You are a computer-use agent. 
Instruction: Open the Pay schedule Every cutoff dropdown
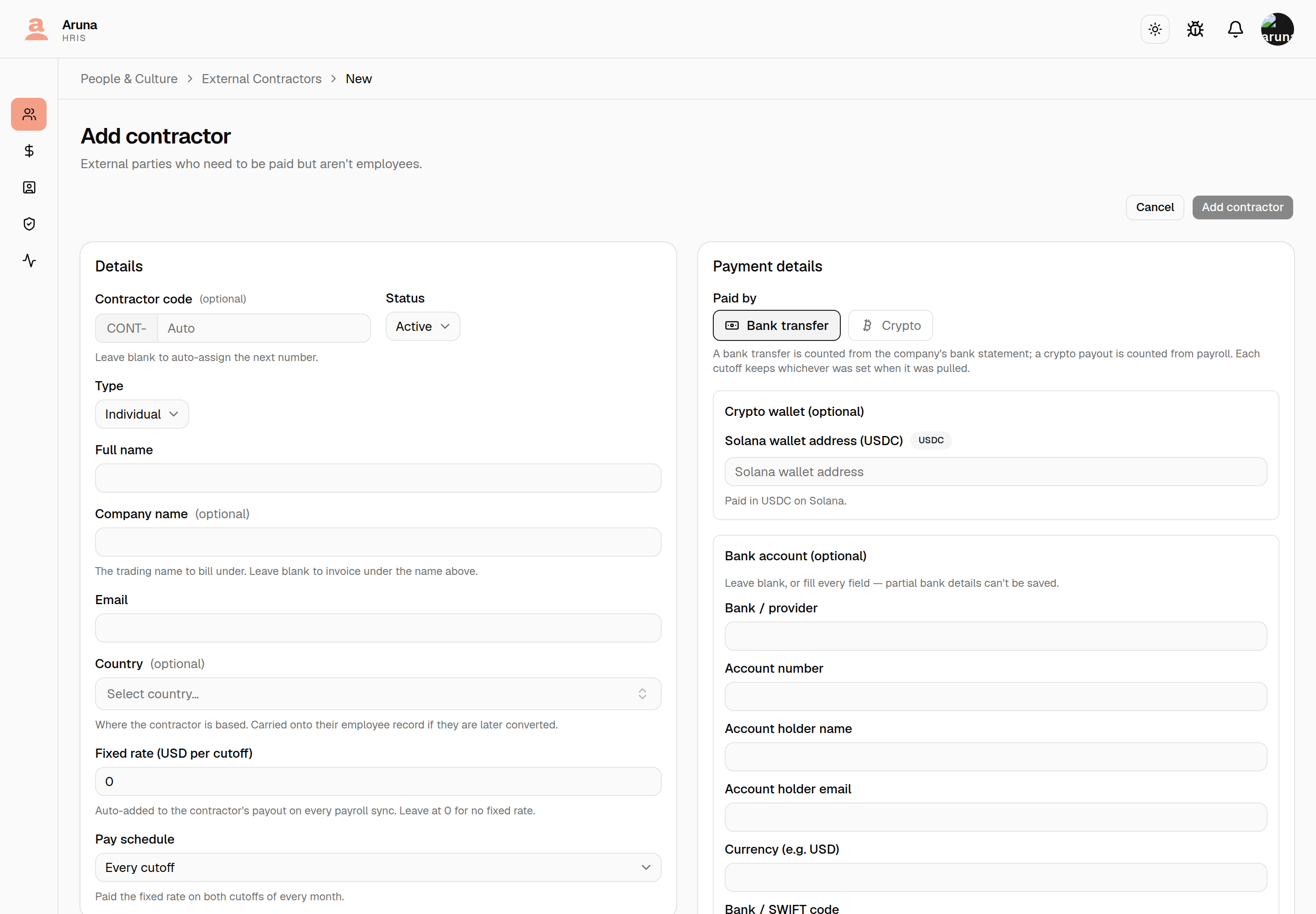(378, 867)
